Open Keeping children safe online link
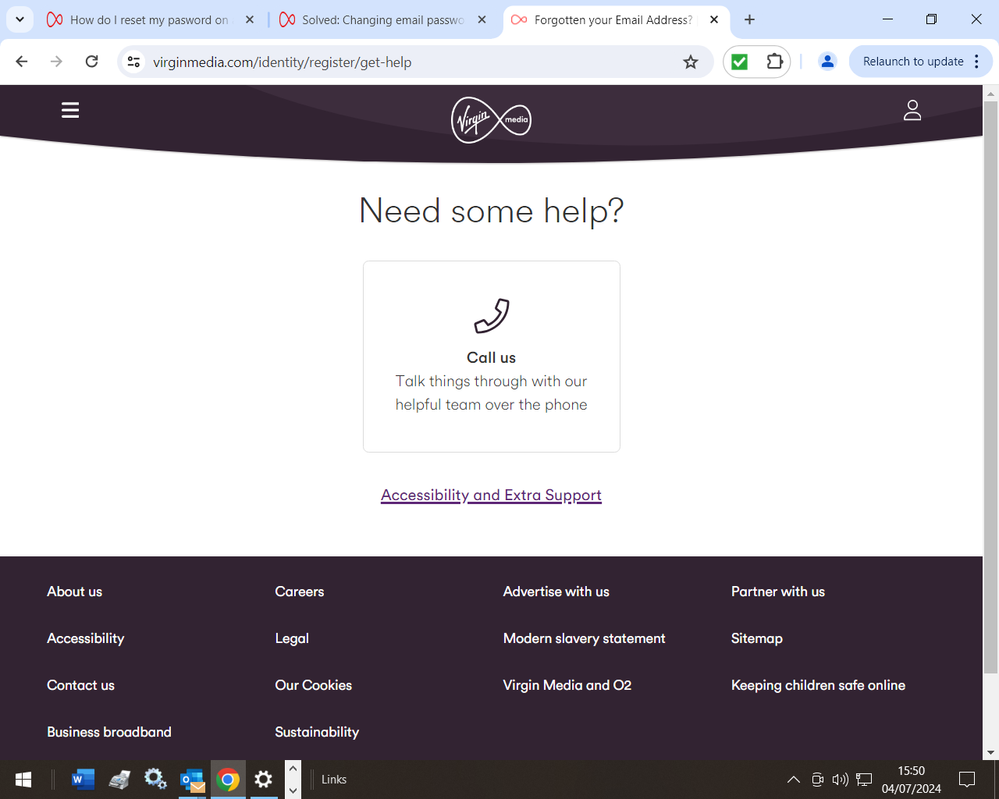 (818, 686)
